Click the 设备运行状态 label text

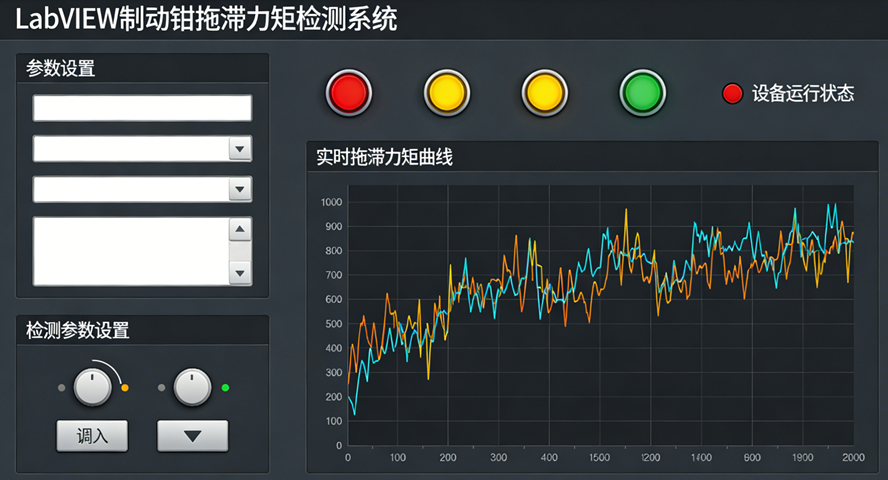click(x=803, y=94)
